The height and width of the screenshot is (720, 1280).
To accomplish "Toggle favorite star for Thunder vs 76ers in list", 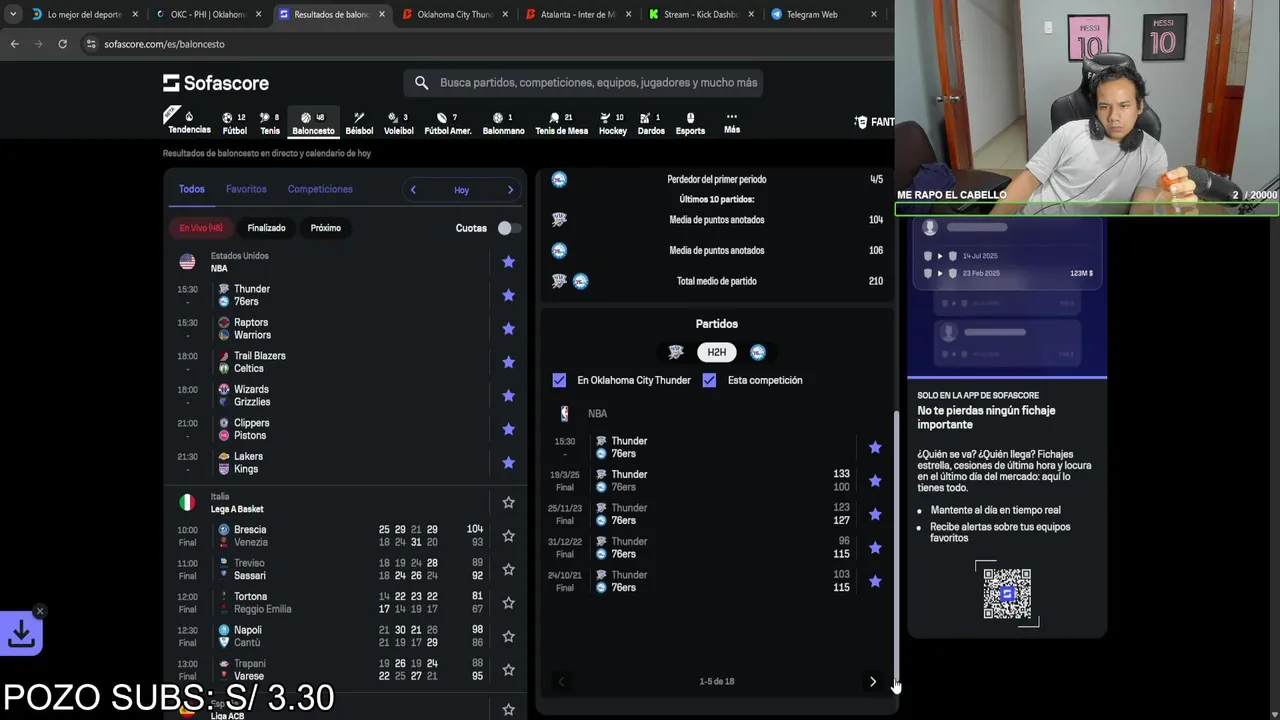I will coord(508,295).
